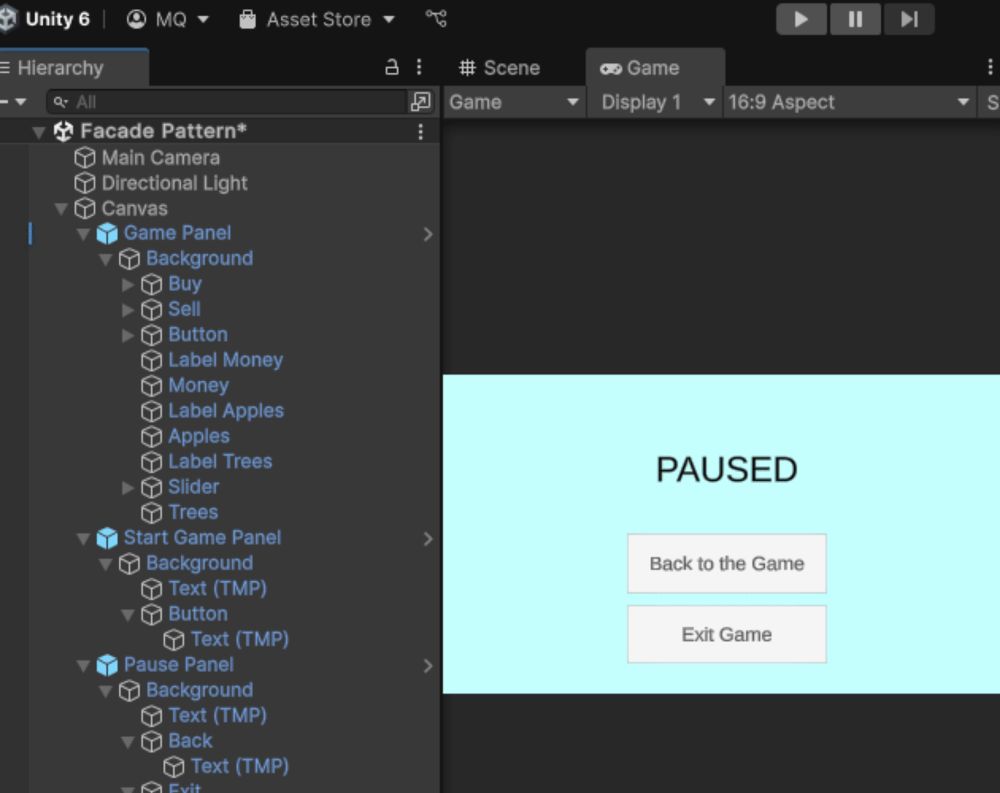Focus the Hierarchy search field

click(226, 101)
